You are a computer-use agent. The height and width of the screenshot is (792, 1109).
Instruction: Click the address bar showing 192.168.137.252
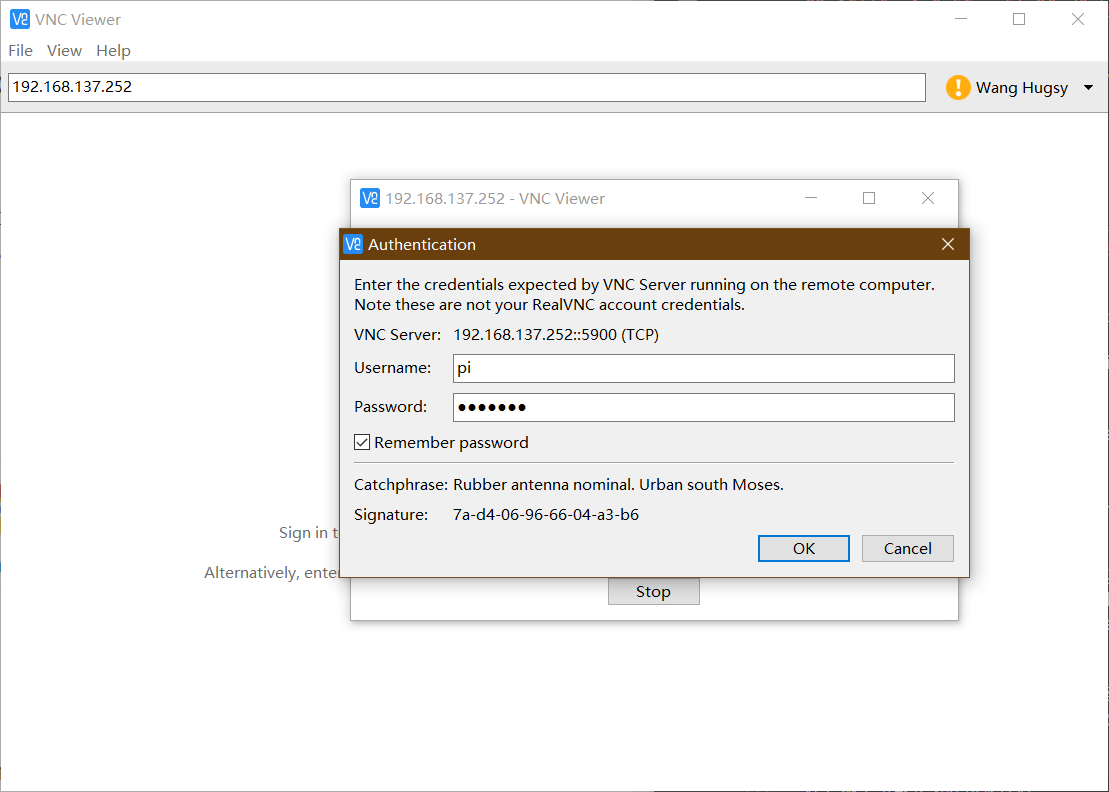[467, 88]
